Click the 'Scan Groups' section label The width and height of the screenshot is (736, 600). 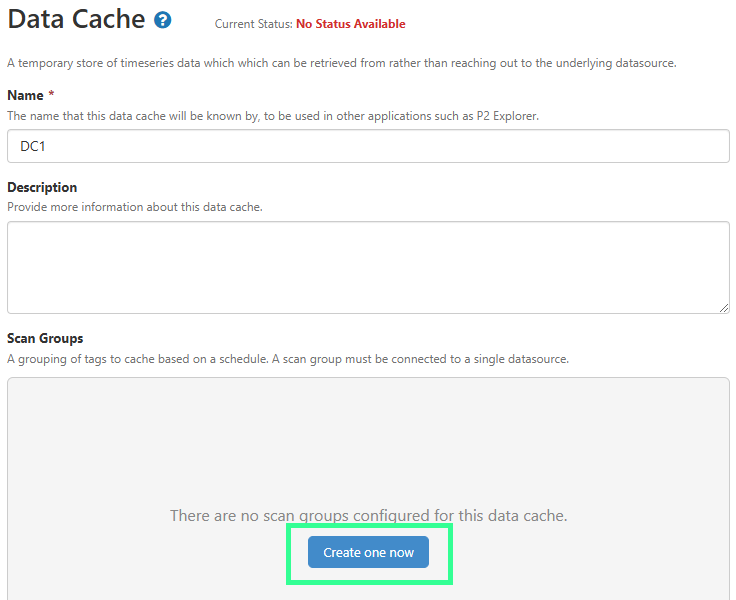[x=45, y=338]
